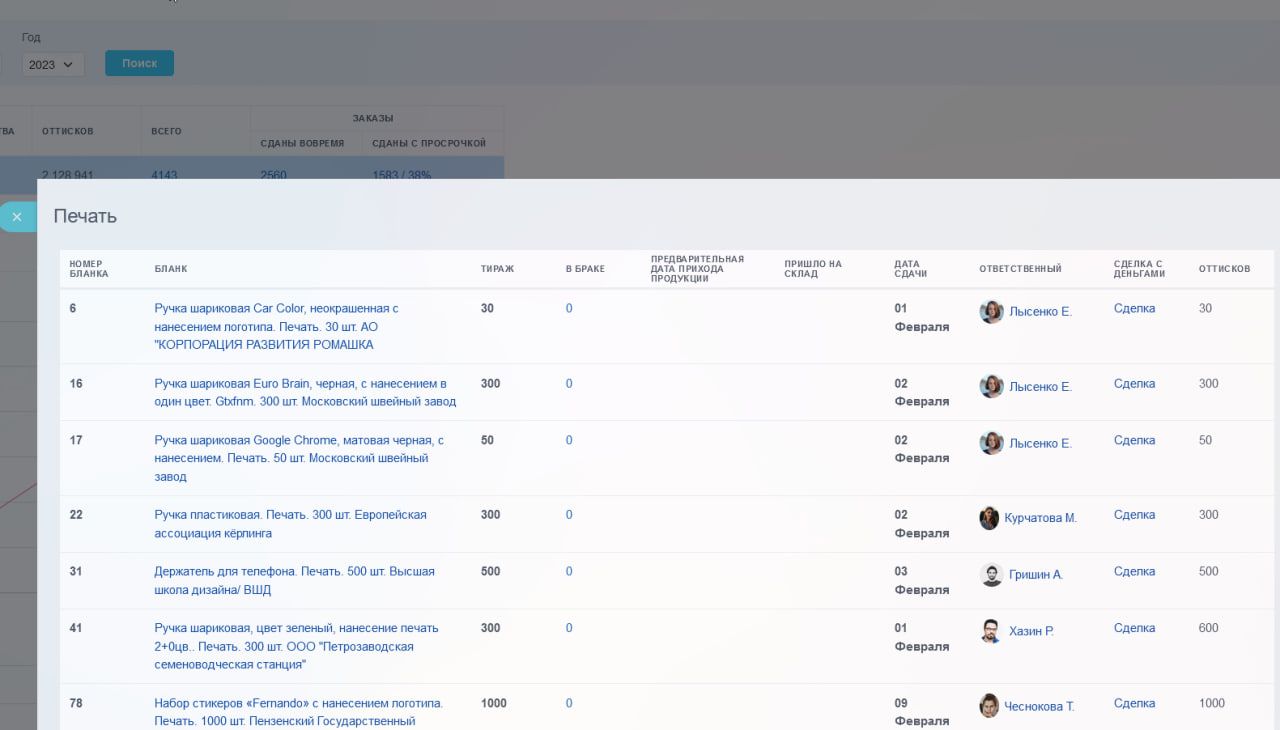The width and height of the screenshot is (1280, 730).
Task: Click Лысенко Е. avatar in row 16
Action: pos(991,386)
